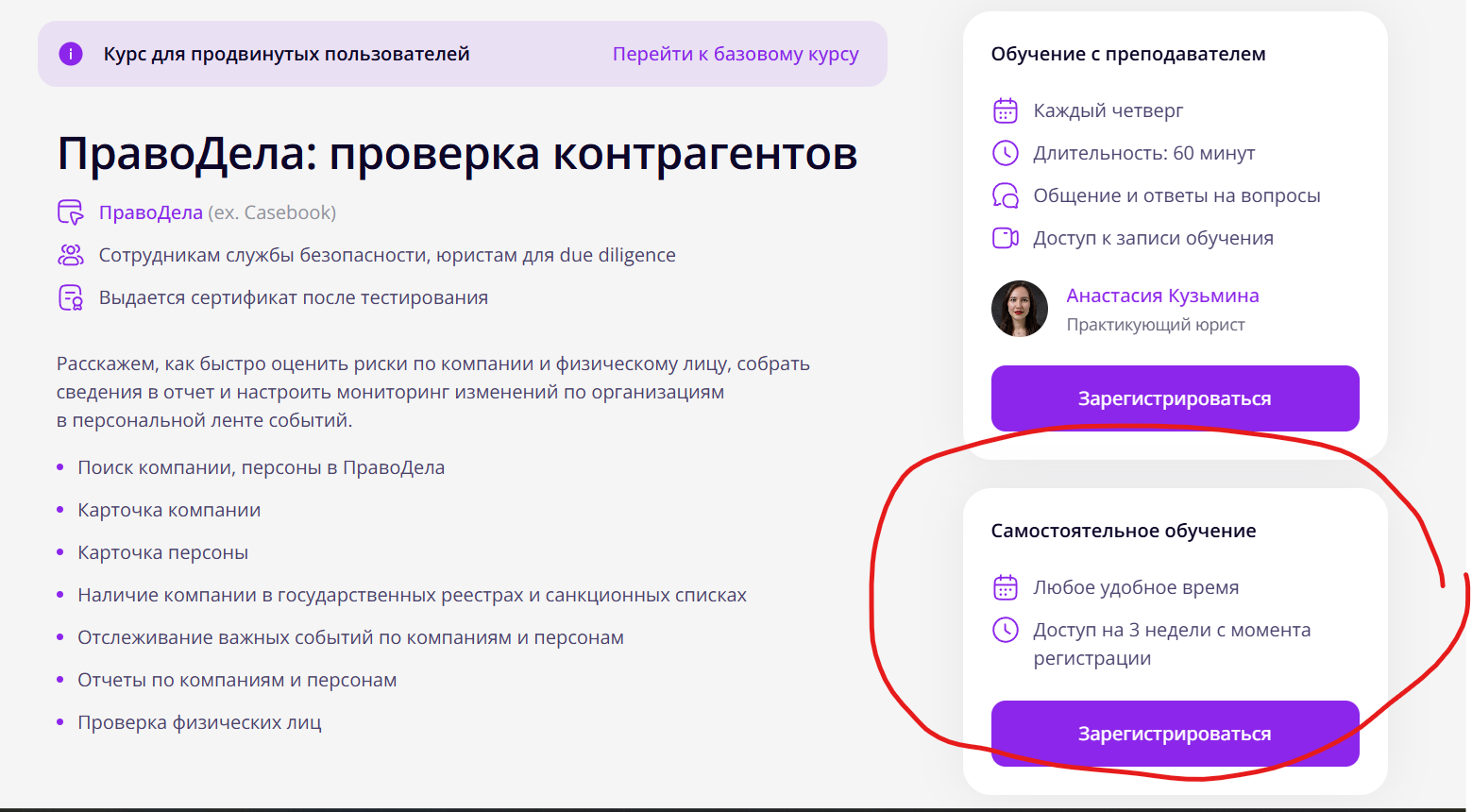Click Анастасия Кузьмина's profile photo
This screenshot has height=812, width=1472.
point(1020,309)
